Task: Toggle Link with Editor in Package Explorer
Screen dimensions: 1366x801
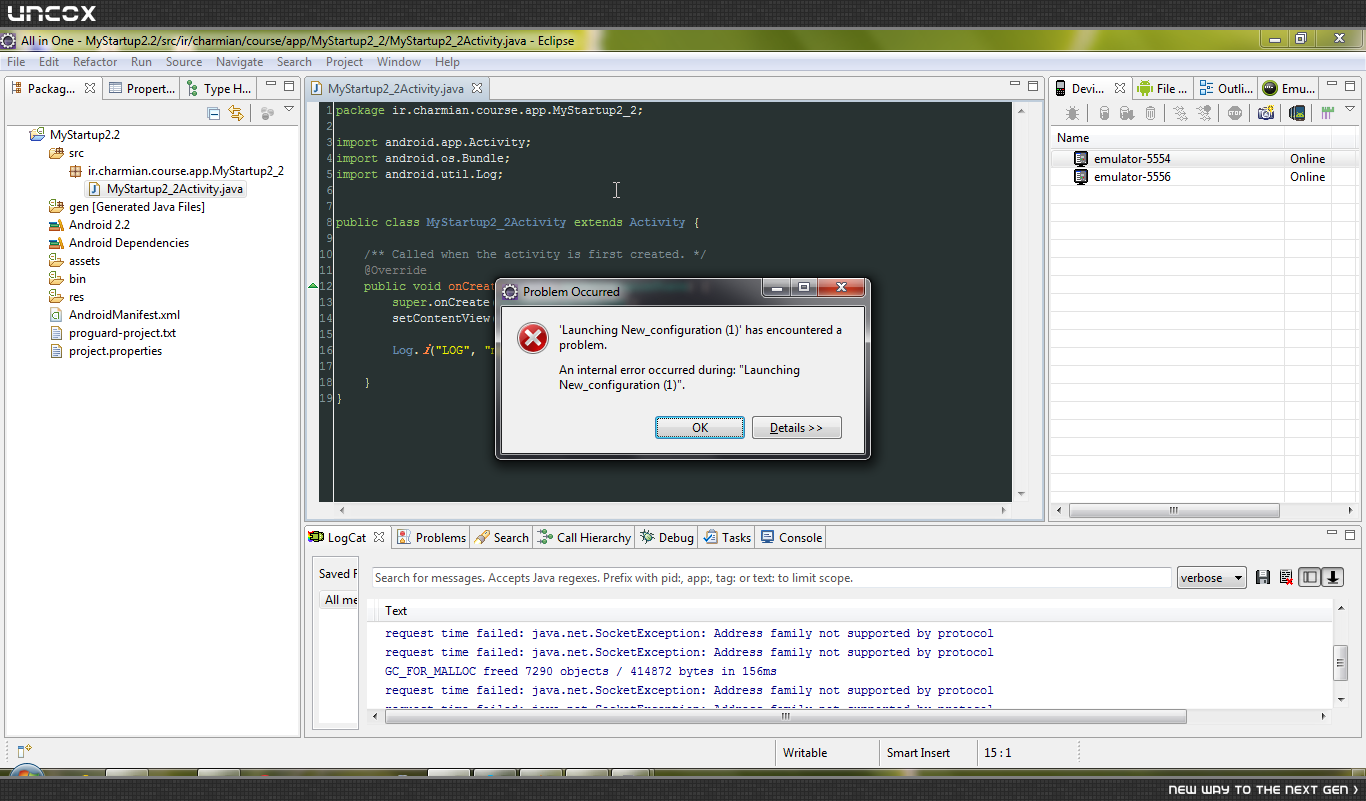Action: [236, 113]
